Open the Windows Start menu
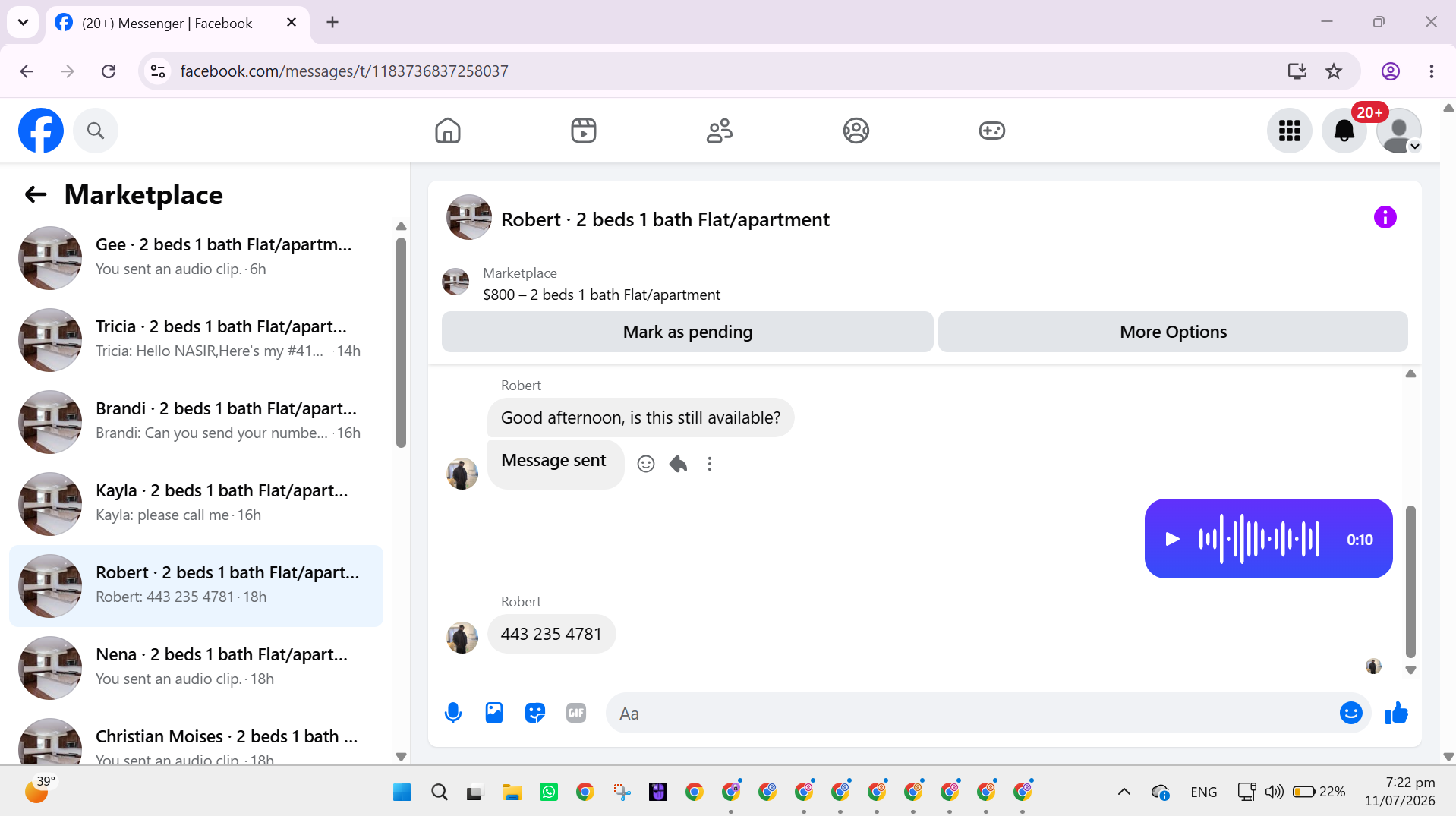The image size is (1456, 816). [x=402, y=792]
